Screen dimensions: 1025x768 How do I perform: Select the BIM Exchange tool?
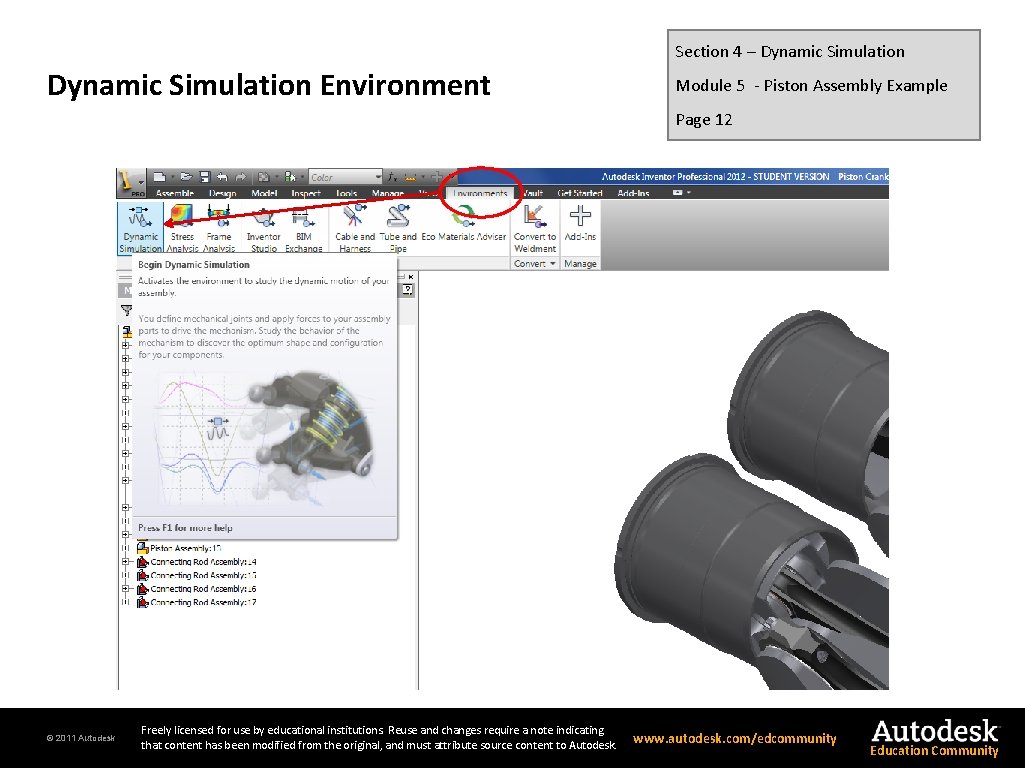click(x=305, y=228)
